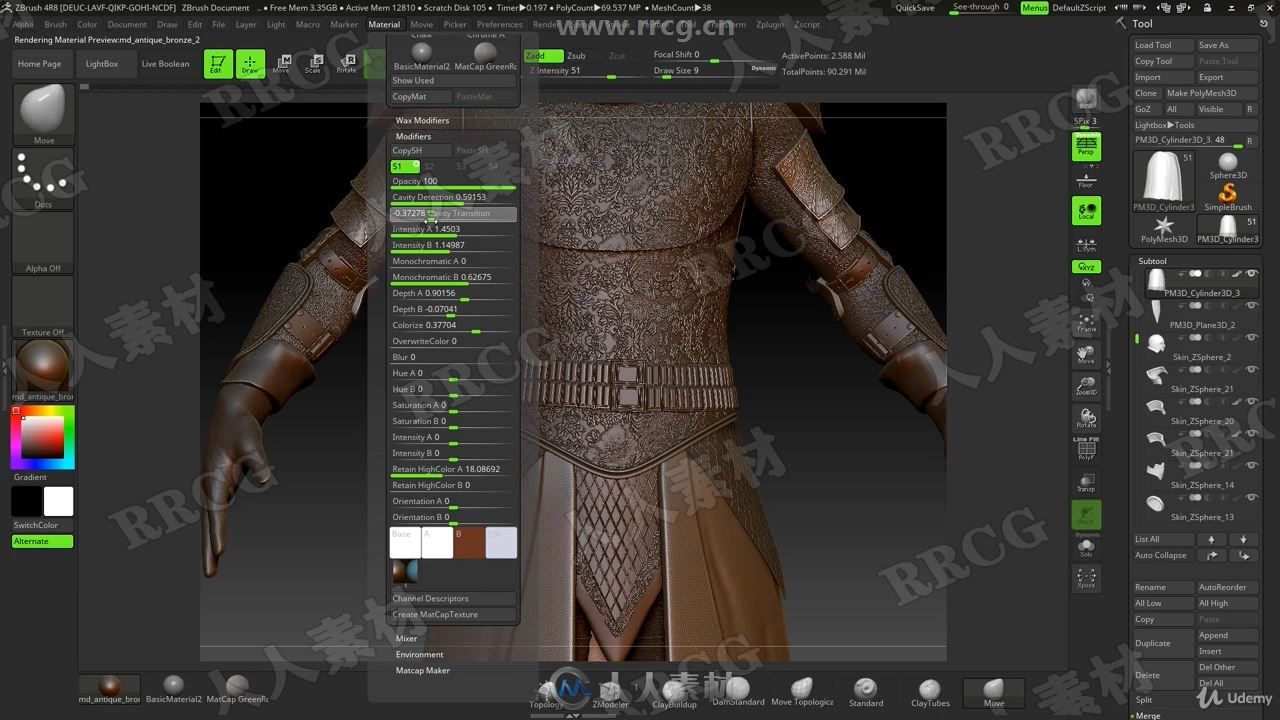Image resolution: width=1280 pixels, height=720 pixels.
Task: Click the QuickSave button
Action: (915, 8)
